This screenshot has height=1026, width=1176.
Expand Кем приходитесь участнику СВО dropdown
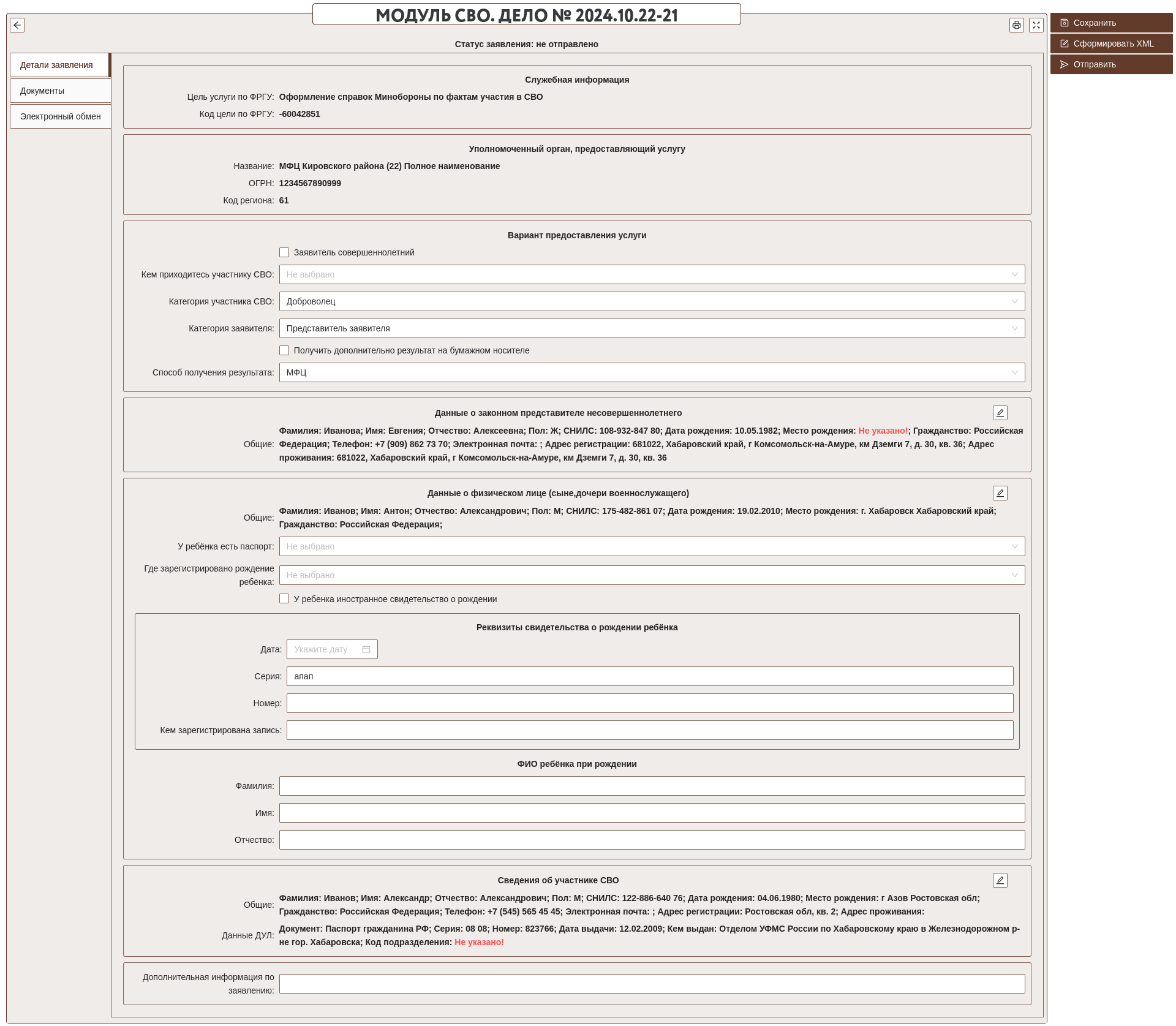point(652,274)
